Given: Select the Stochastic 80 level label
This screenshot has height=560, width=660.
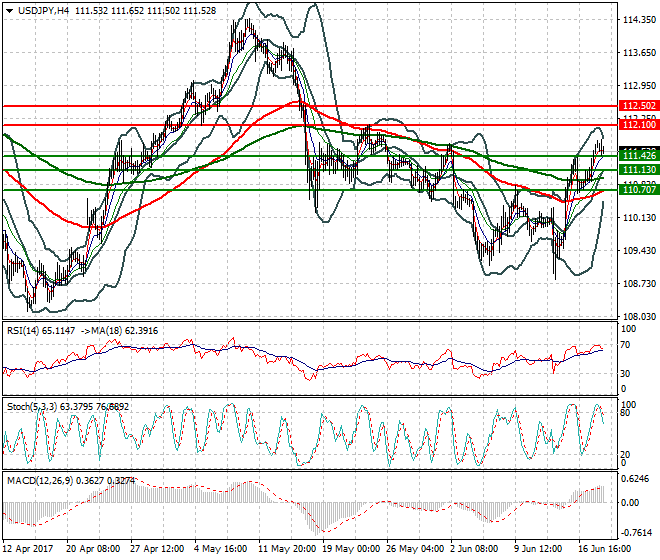Looking at the screenshot, I should point(625,413).
